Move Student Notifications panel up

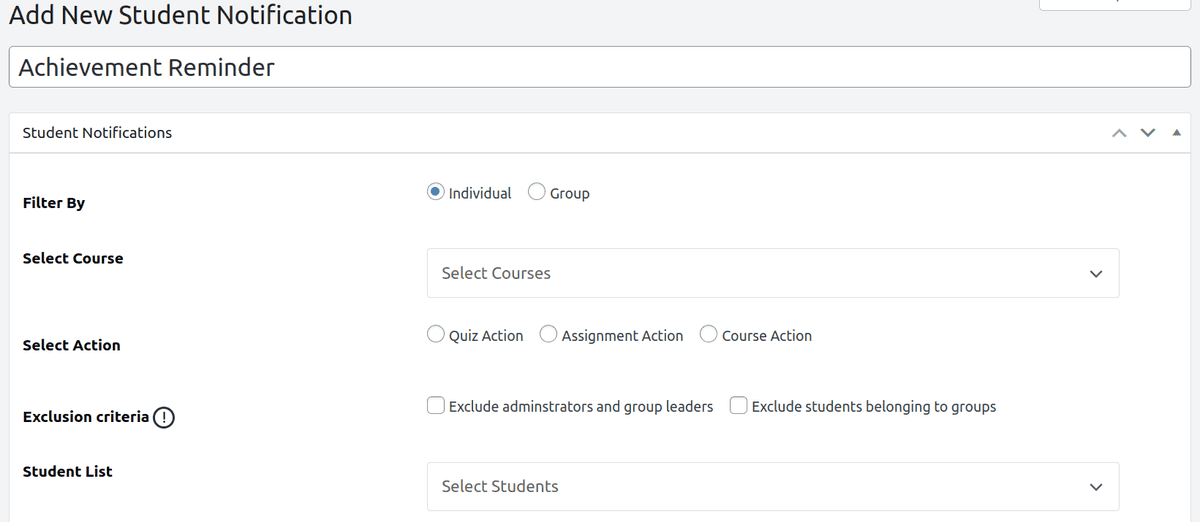(x=1119, y=133)
